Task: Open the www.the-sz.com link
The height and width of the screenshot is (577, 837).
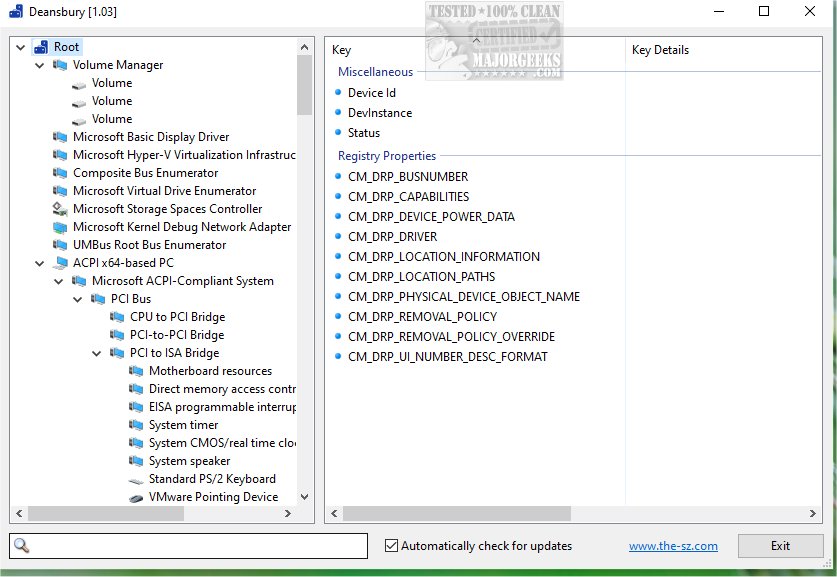Action: coord(673,546)
